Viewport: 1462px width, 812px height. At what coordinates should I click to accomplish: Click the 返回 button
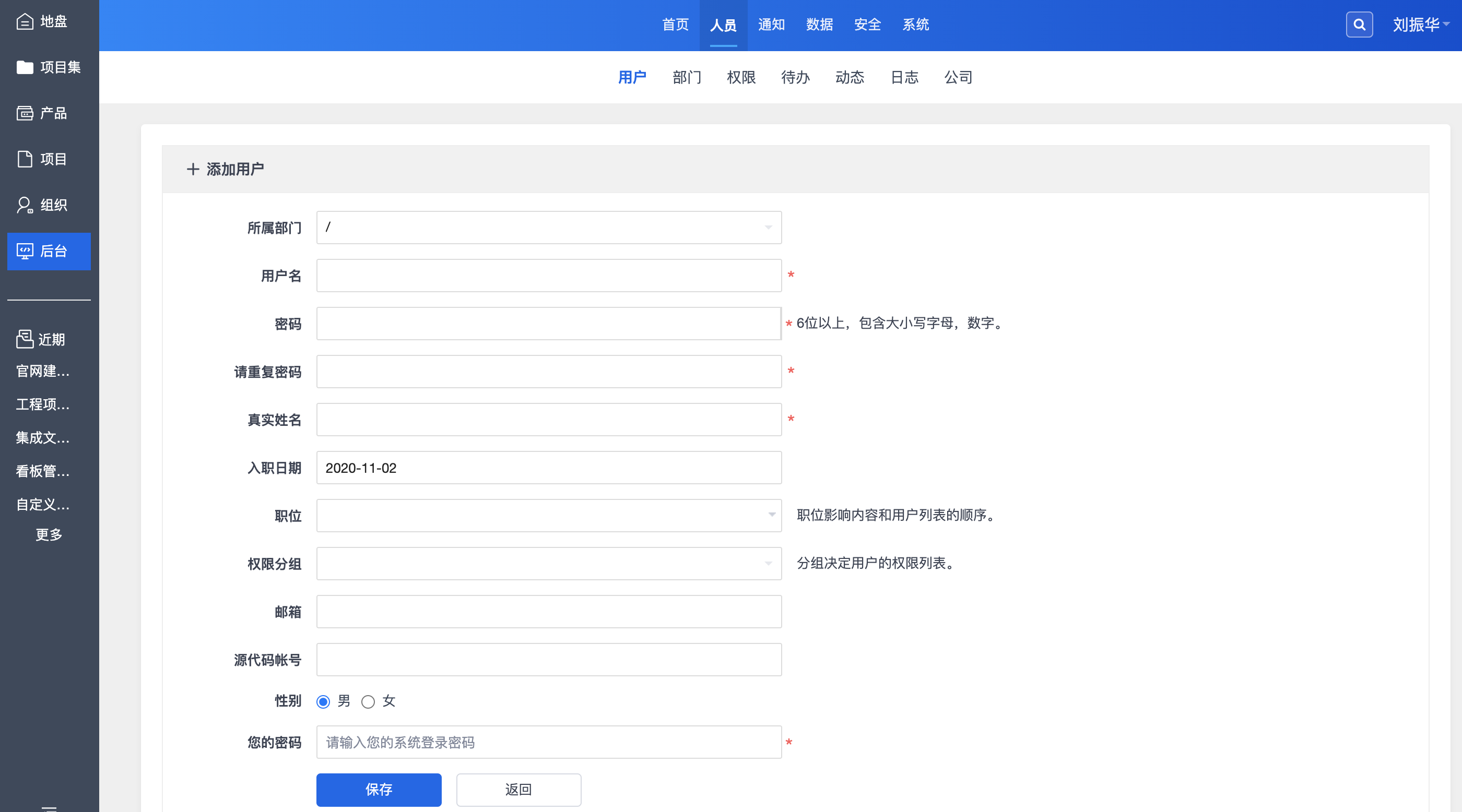[518, 790]
